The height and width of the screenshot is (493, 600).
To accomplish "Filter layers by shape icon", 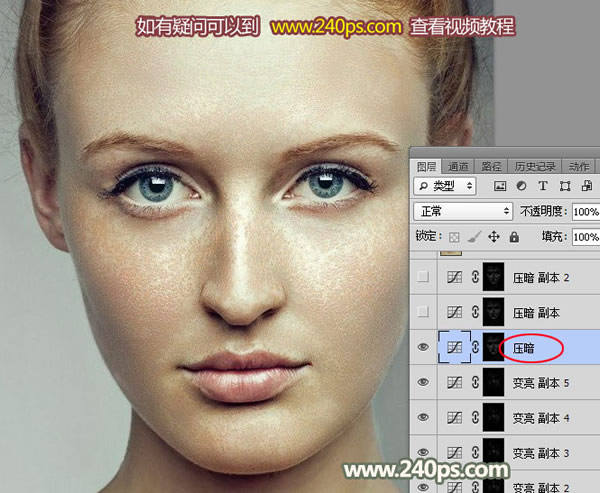I will tap(565, 186).
